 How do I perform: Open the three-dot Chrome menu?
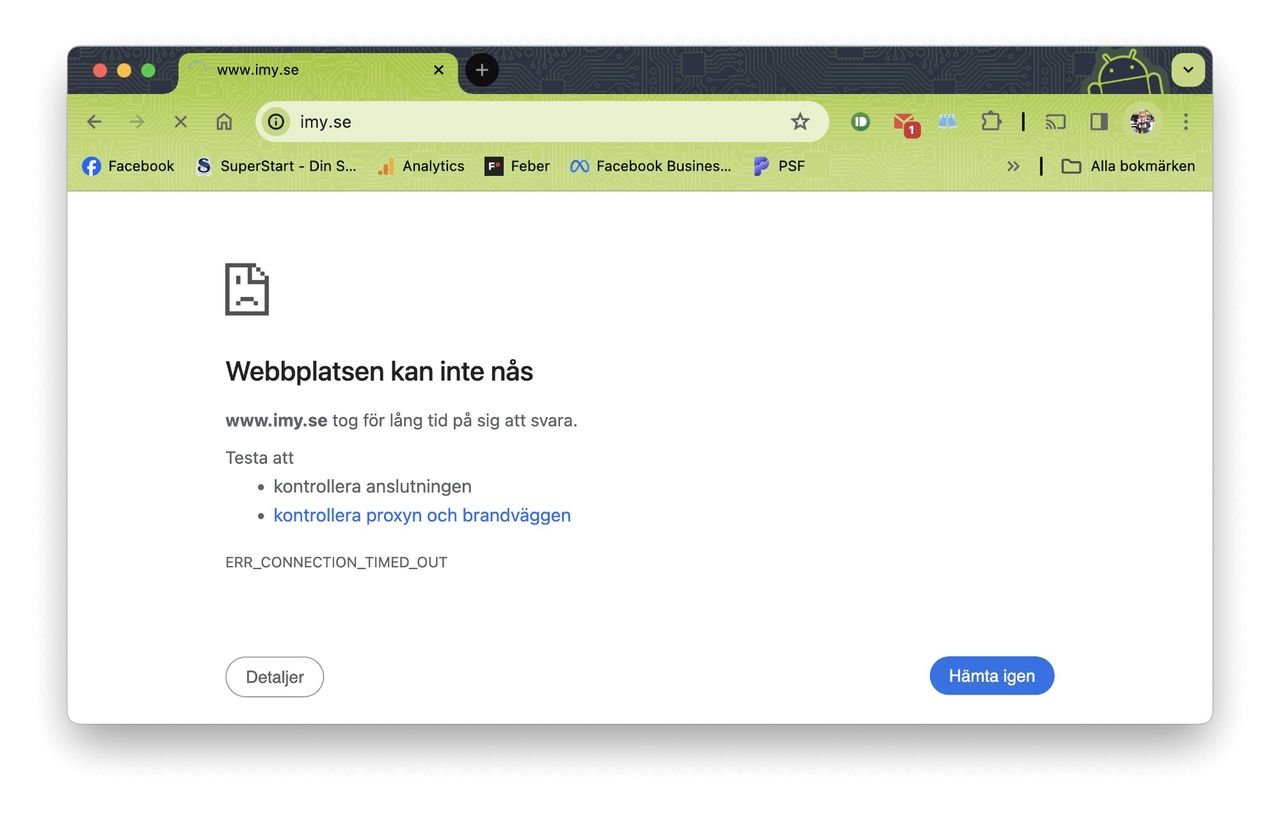coord(1186,121)
